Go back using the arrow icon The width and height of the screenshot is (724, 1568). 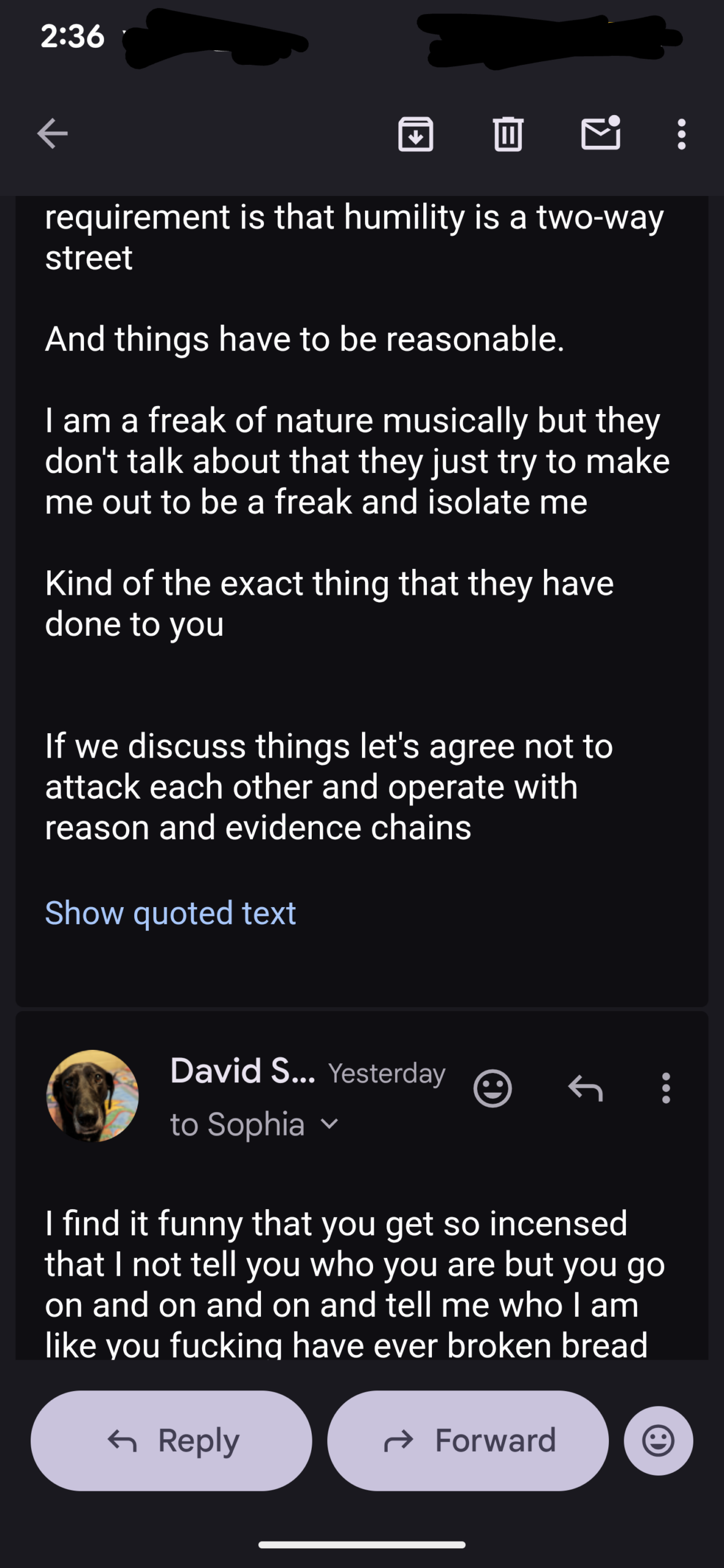pos(52,134)
